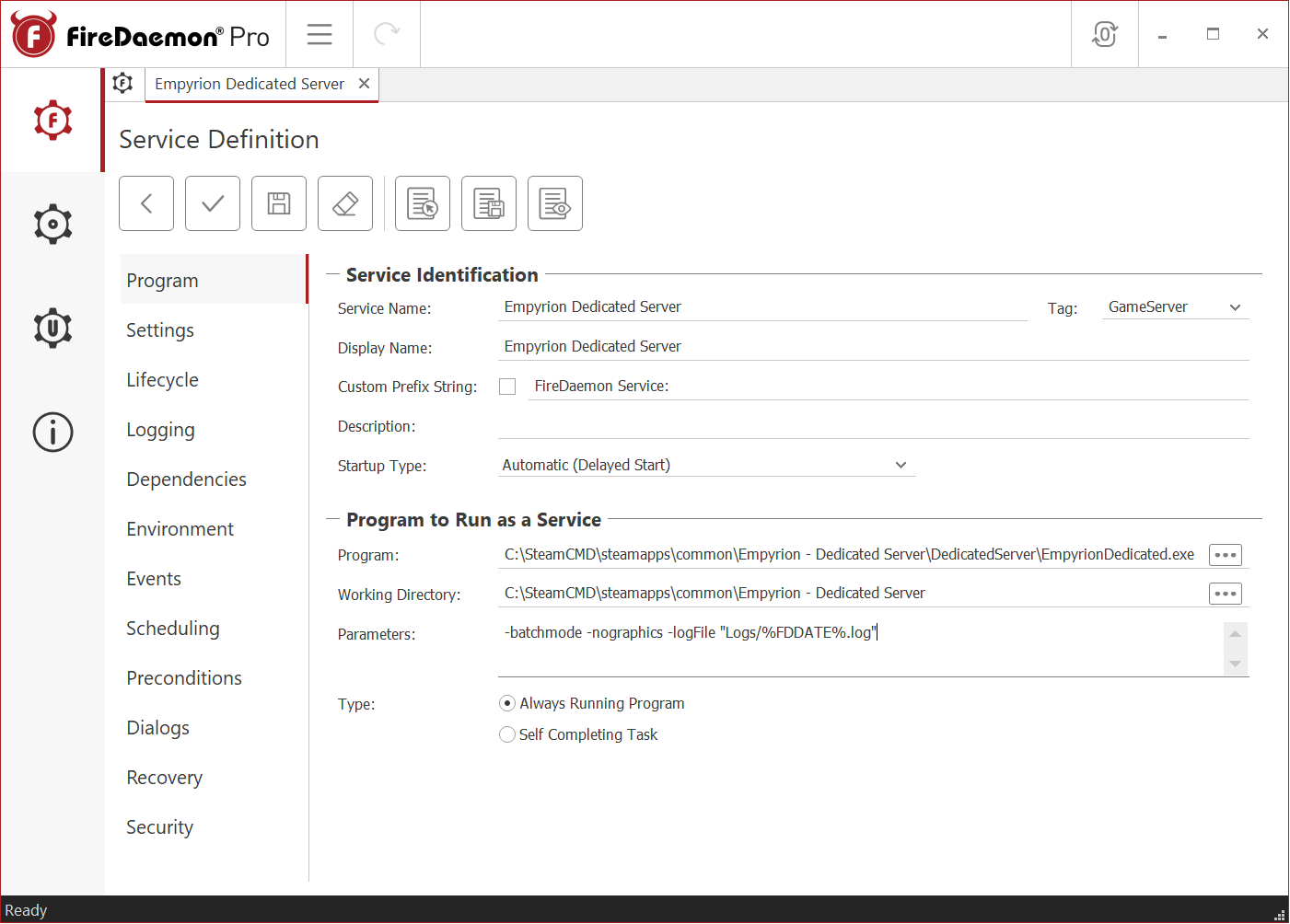The height and width of the screenshot is (924, 1290).
Task: Click the eraser clear toolbar button
Action: (x=345, y=203)
